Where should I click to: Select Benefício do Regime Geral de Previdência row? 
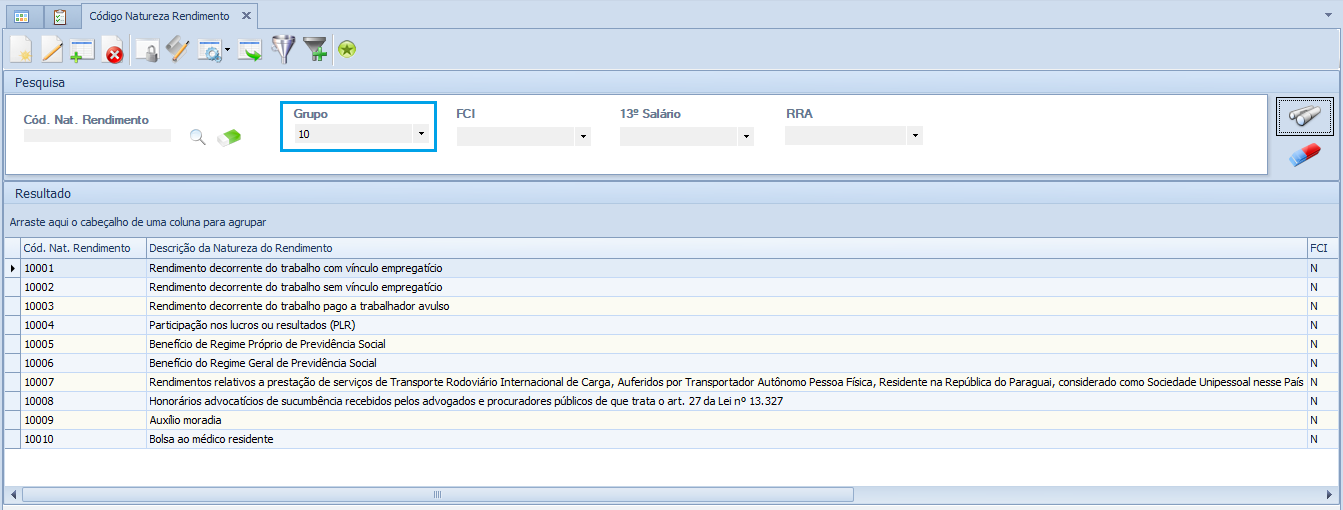[672, 363]
